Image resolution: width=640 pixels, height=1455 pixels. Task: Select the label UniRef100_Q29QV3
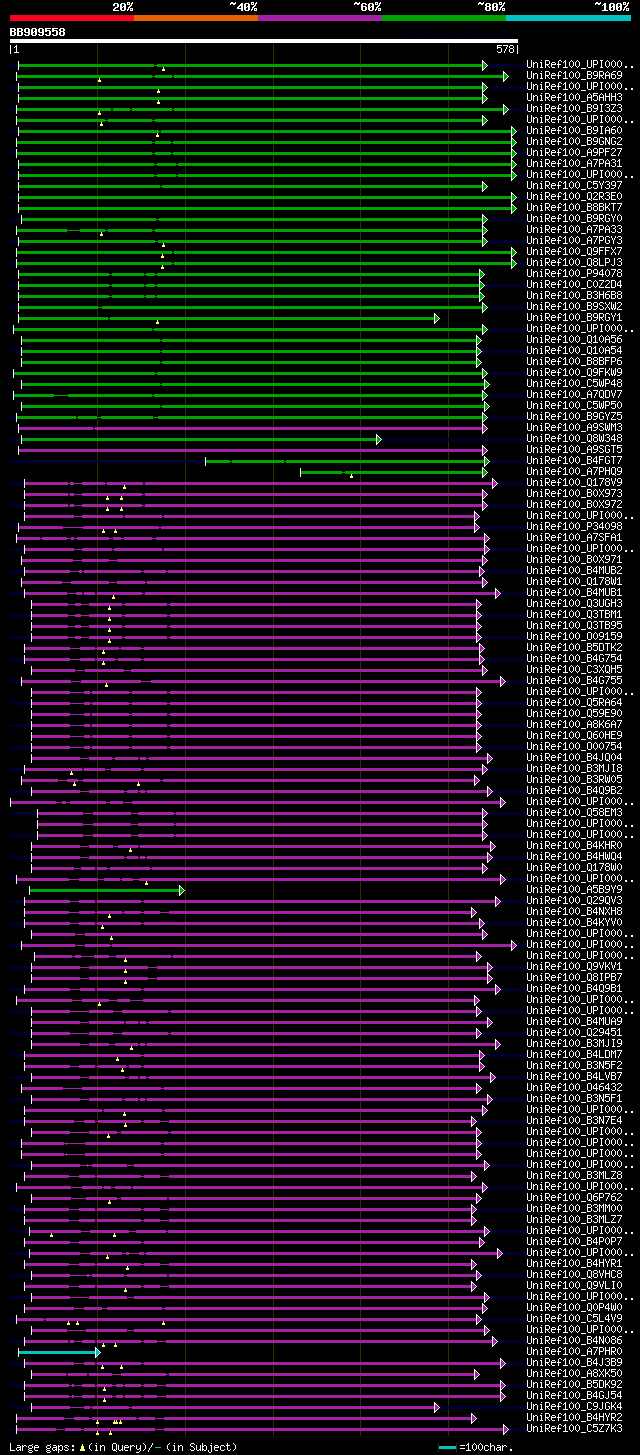[x=574, y=900]
